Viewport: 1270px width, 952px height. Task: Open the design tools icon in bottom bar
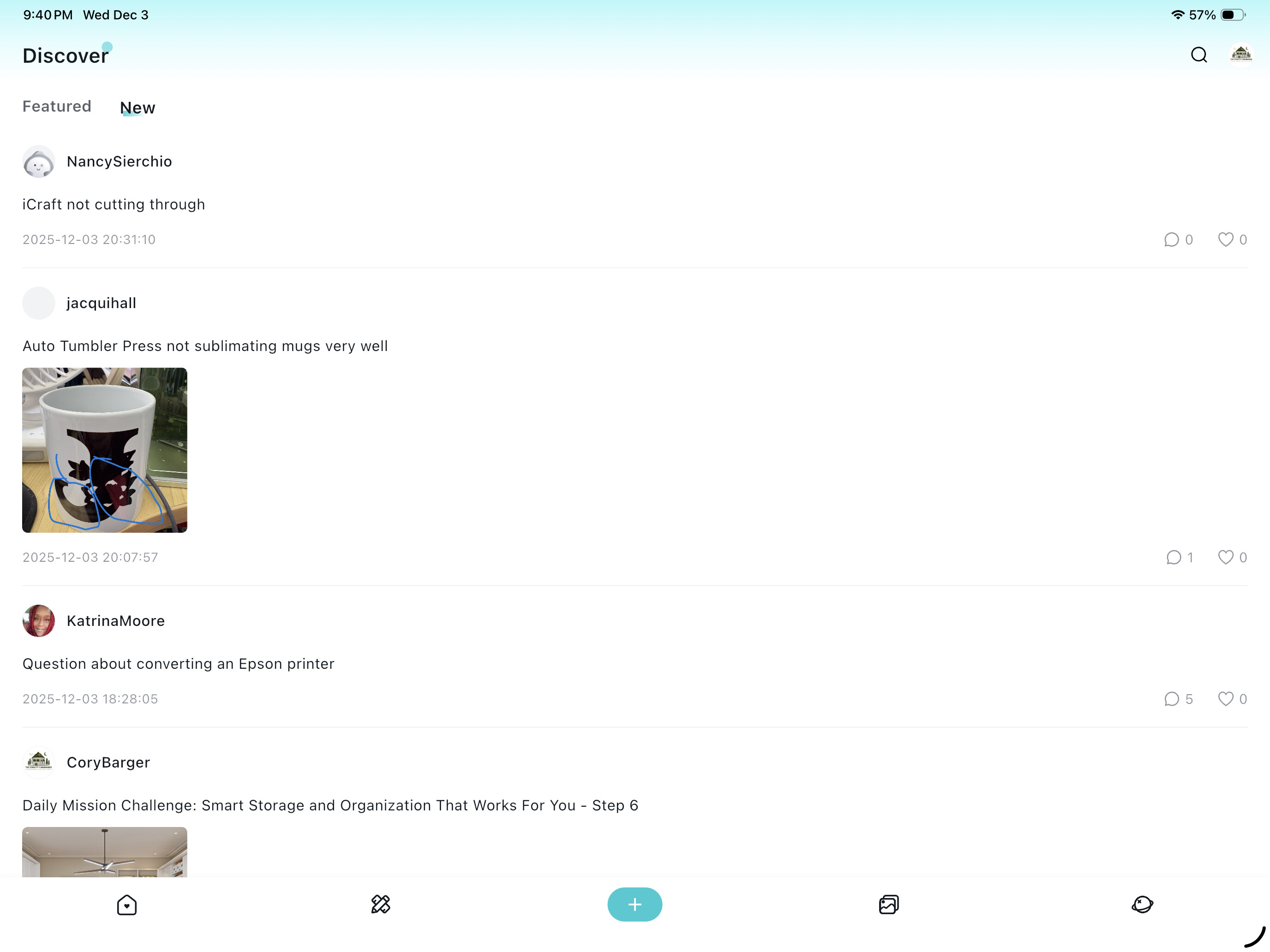381,904
